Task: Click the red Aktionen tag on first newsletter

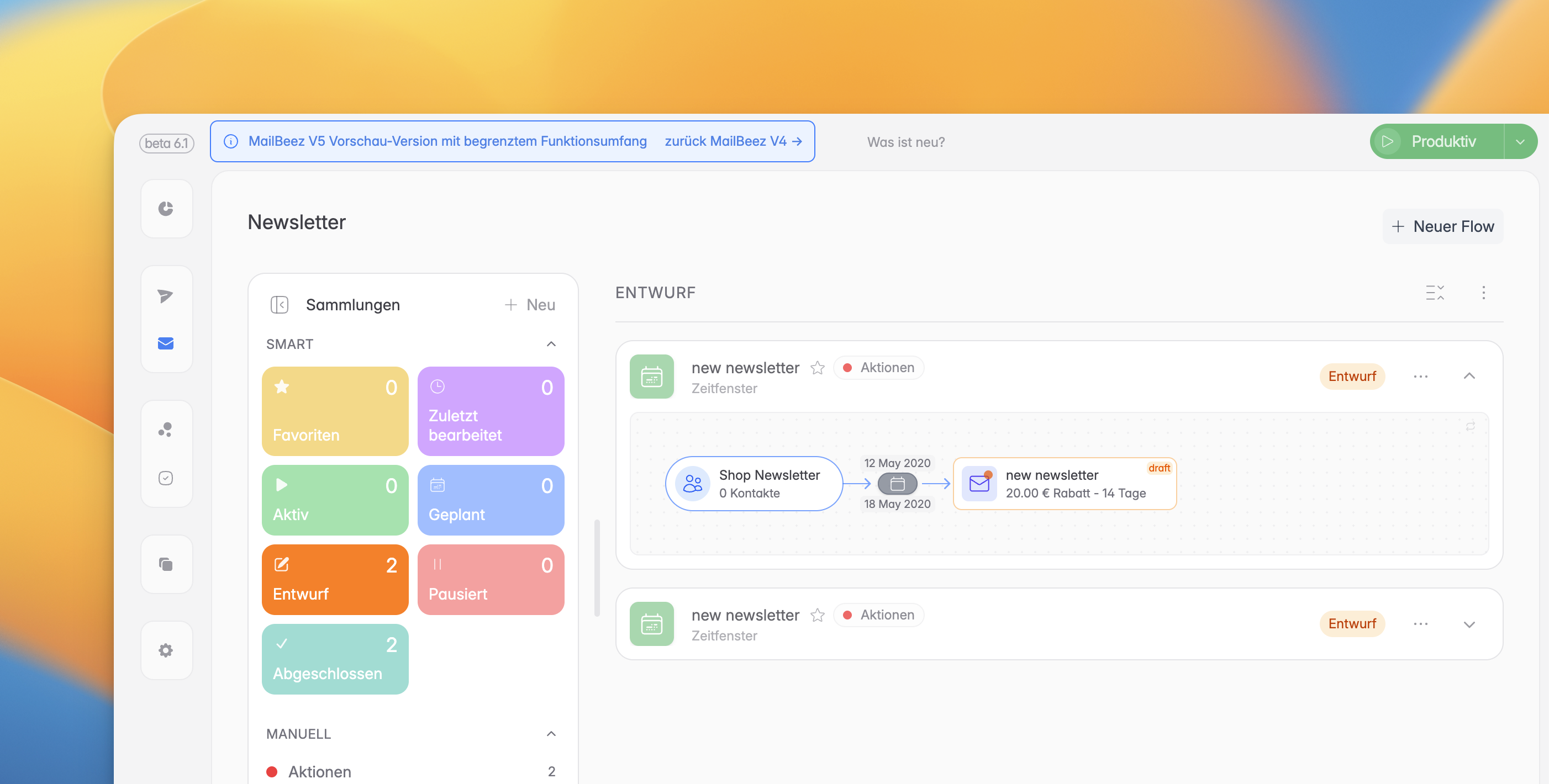Action: pos(878,368)
